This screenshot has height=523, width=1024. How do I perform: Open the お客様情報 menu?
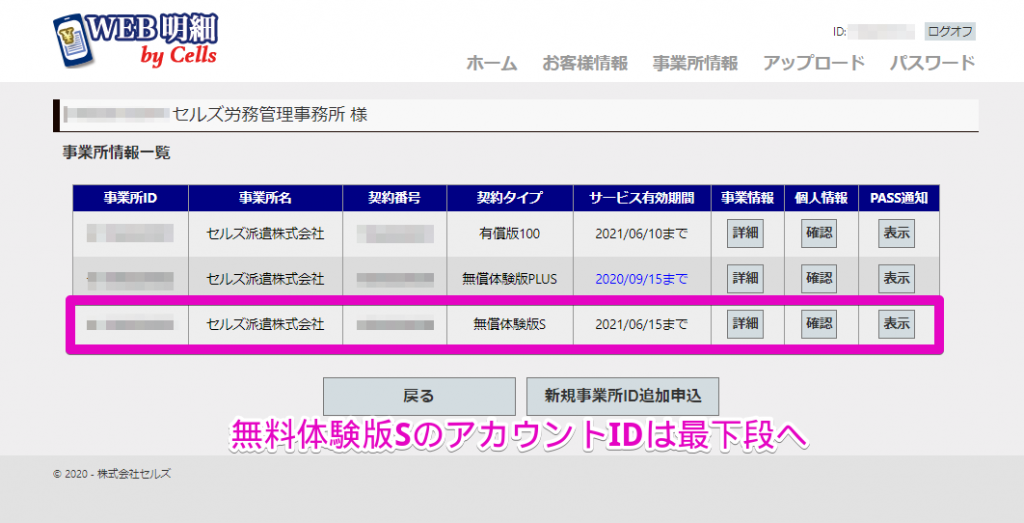coord(584,63)
